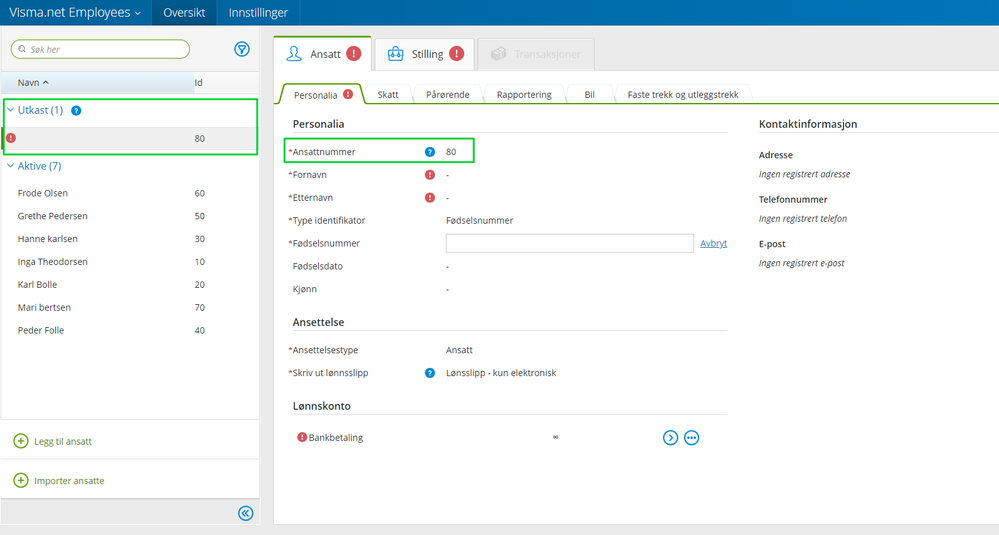Click the Ansattnummer value 80
This screenshot has width=999, height=535.
(451, 152)
